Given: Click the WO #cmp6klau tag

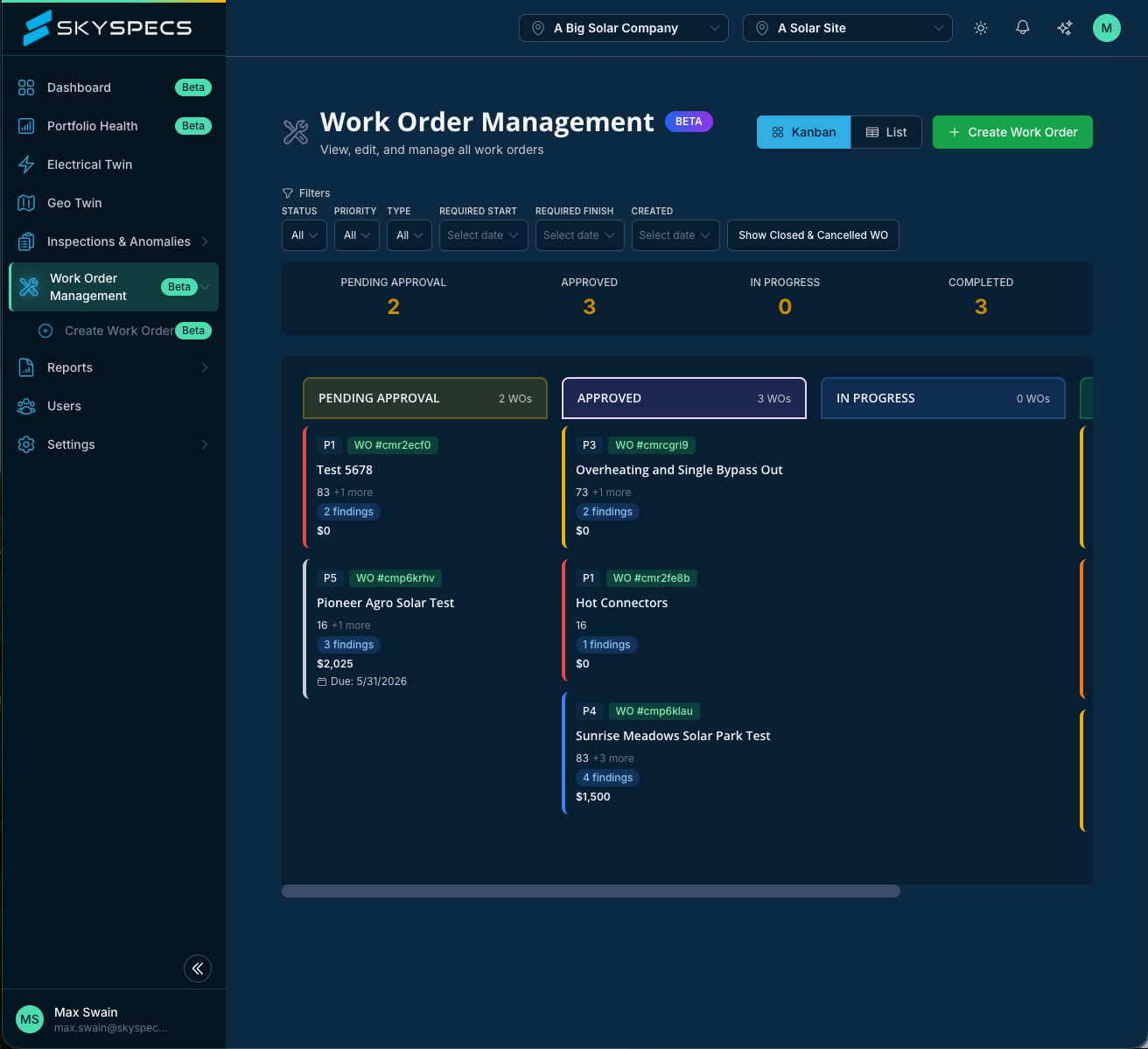Looking at the screenshot, I should 654,711.
